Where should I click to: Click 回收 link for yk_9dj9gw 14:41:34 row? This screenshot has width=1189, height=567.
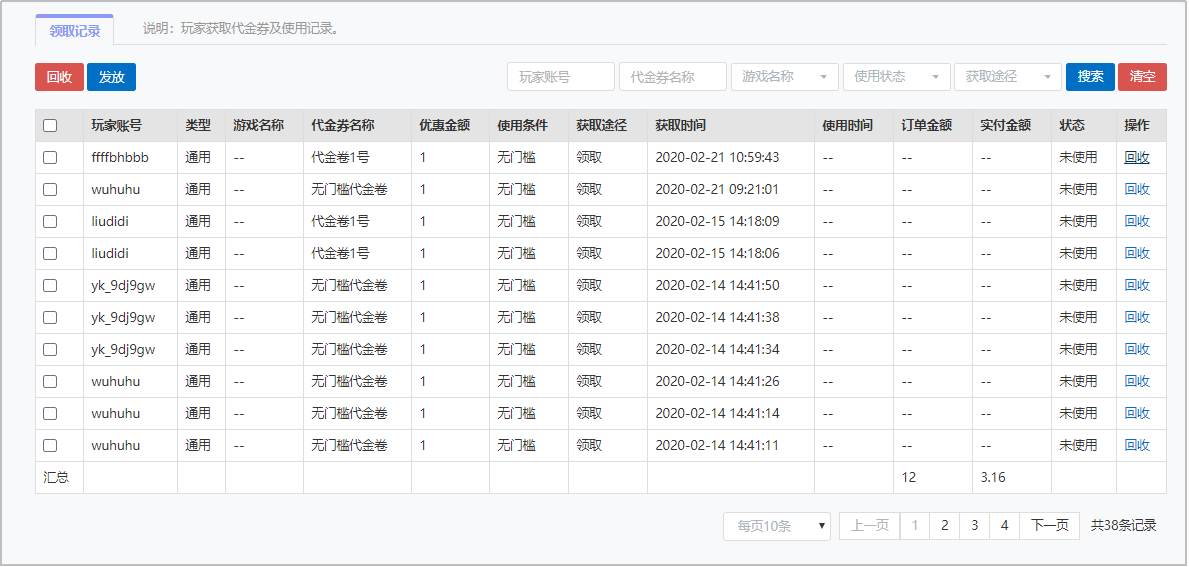[x=1137, y=349]
